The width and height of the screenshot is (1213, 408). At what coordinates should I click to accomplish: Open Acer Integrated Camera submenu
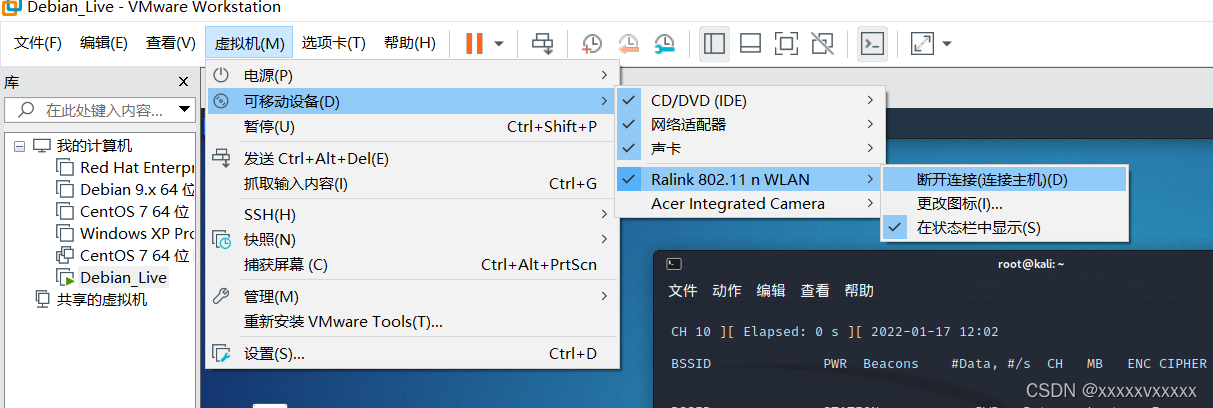click(748, 203)
